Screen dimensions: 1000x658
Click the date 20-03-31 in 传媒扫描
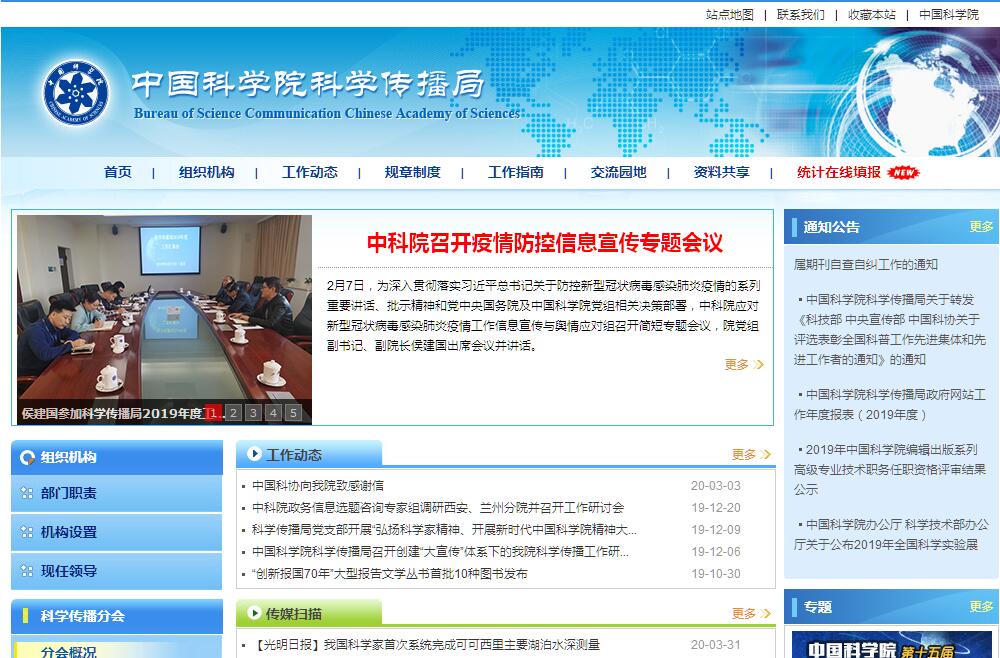[716, 645]
